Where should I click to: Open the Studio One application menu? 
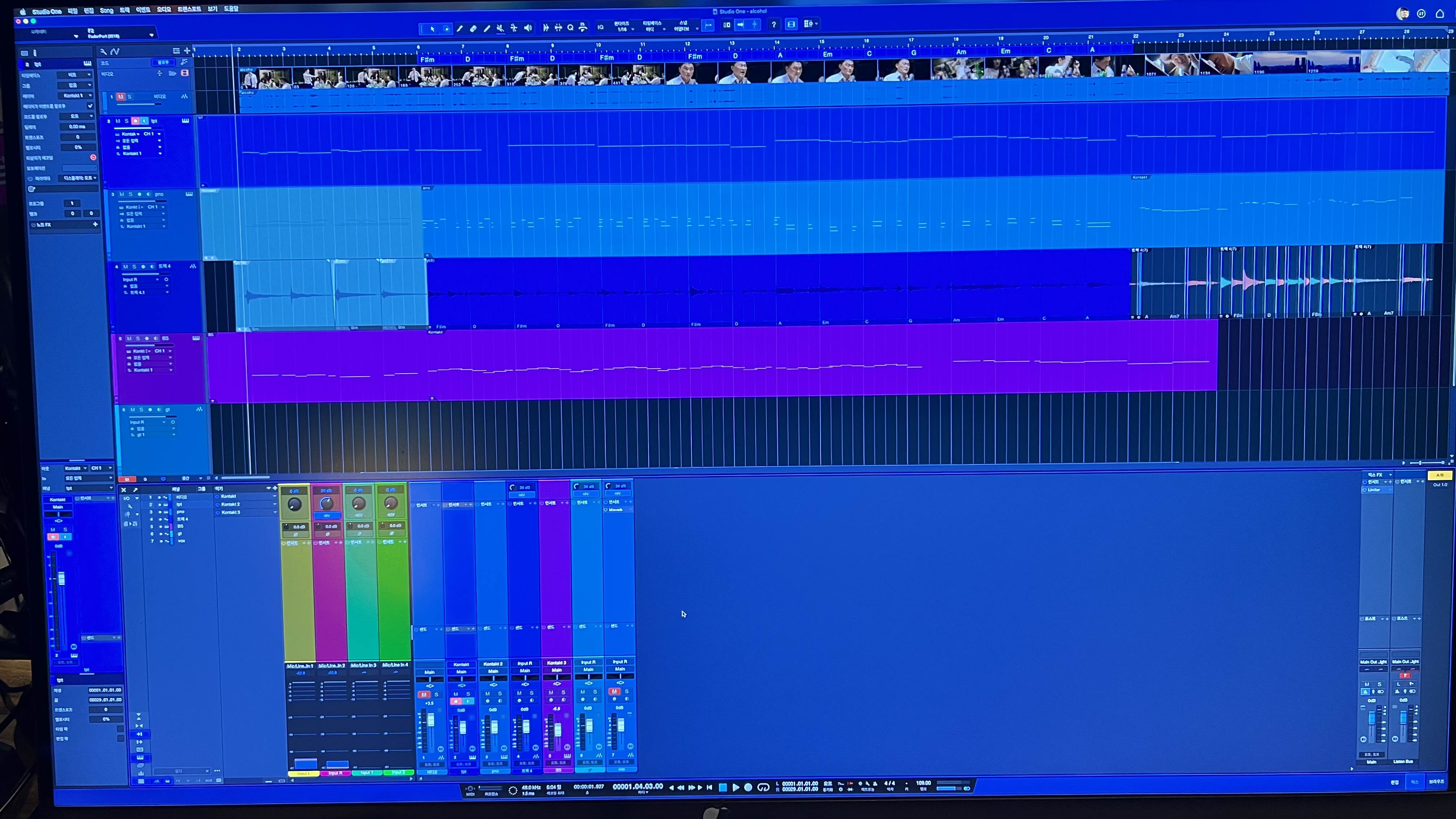(47, 11)
